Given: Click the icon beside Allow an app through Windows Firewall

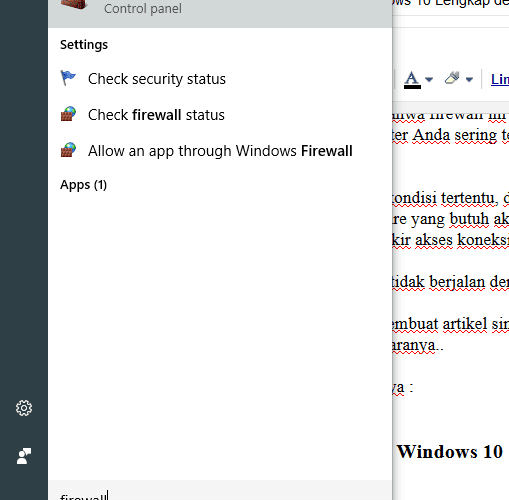Looking at the screenshot, I should pos(68,150).
